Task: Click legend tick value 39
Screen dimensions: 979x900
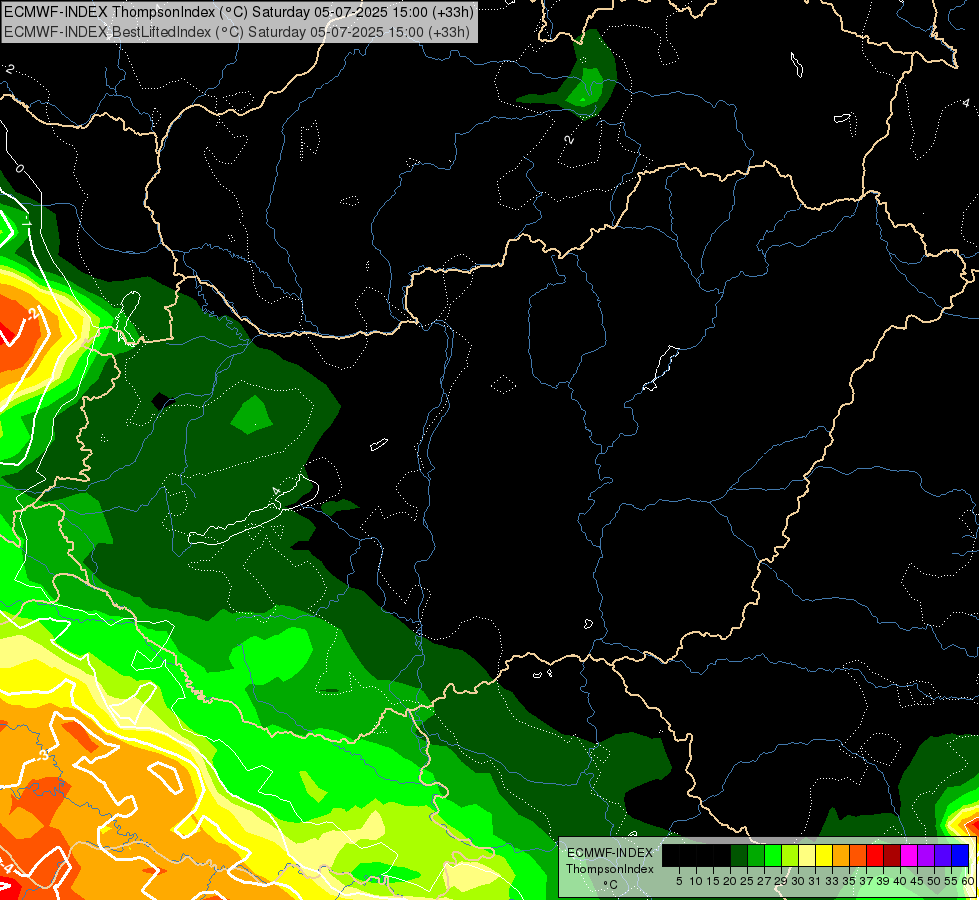Action: 883,881
